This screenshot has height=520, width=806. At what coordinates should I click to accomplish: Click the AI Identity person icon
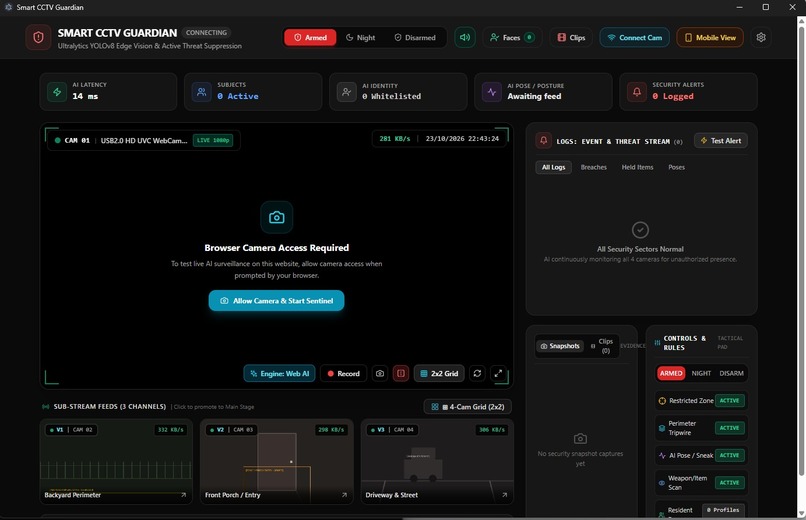(347, 92)
